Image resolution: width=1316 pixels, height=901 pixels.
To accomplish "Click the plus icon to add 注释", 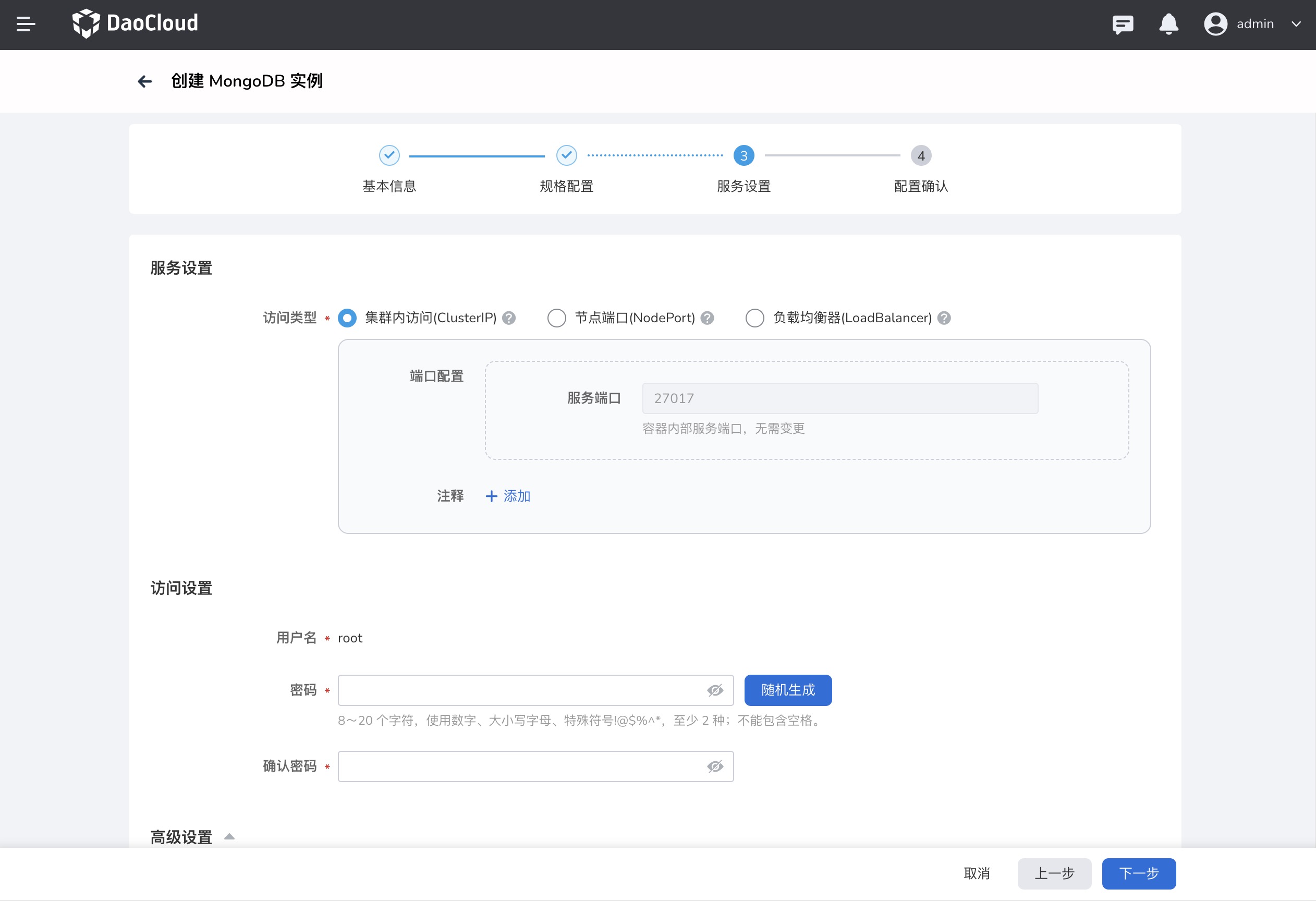I will point(492,496).
